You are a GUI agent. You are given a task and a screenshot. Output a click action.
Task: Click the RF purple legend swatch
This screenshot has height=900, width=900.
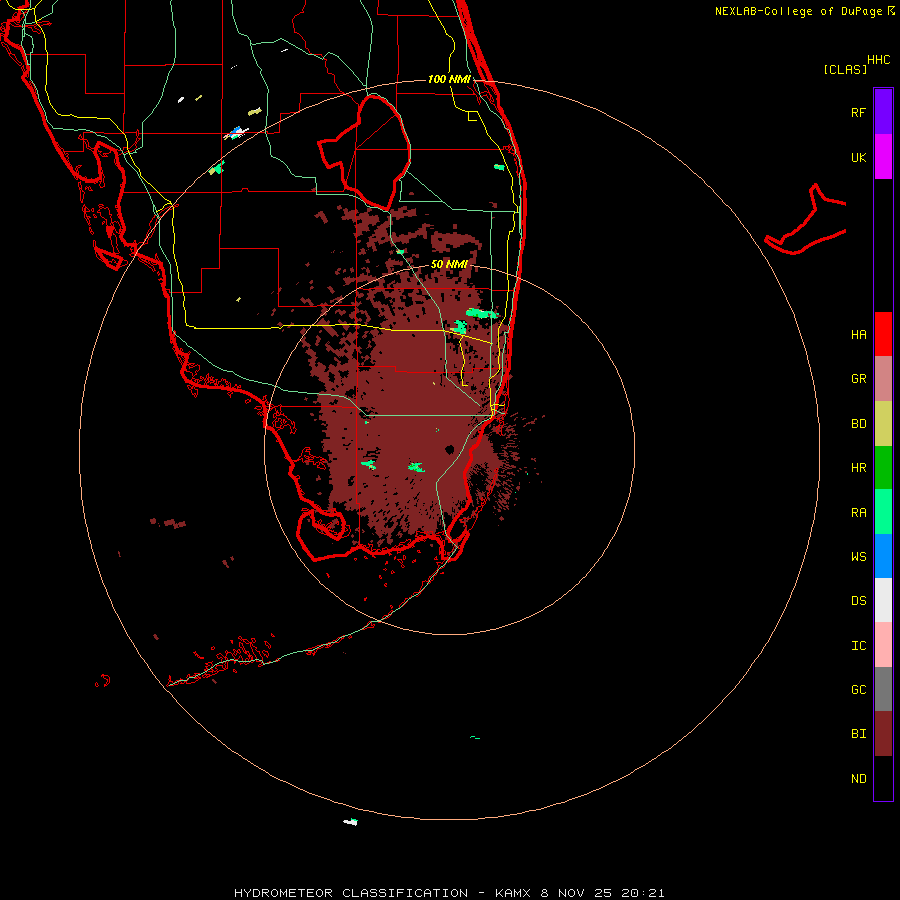883,112
